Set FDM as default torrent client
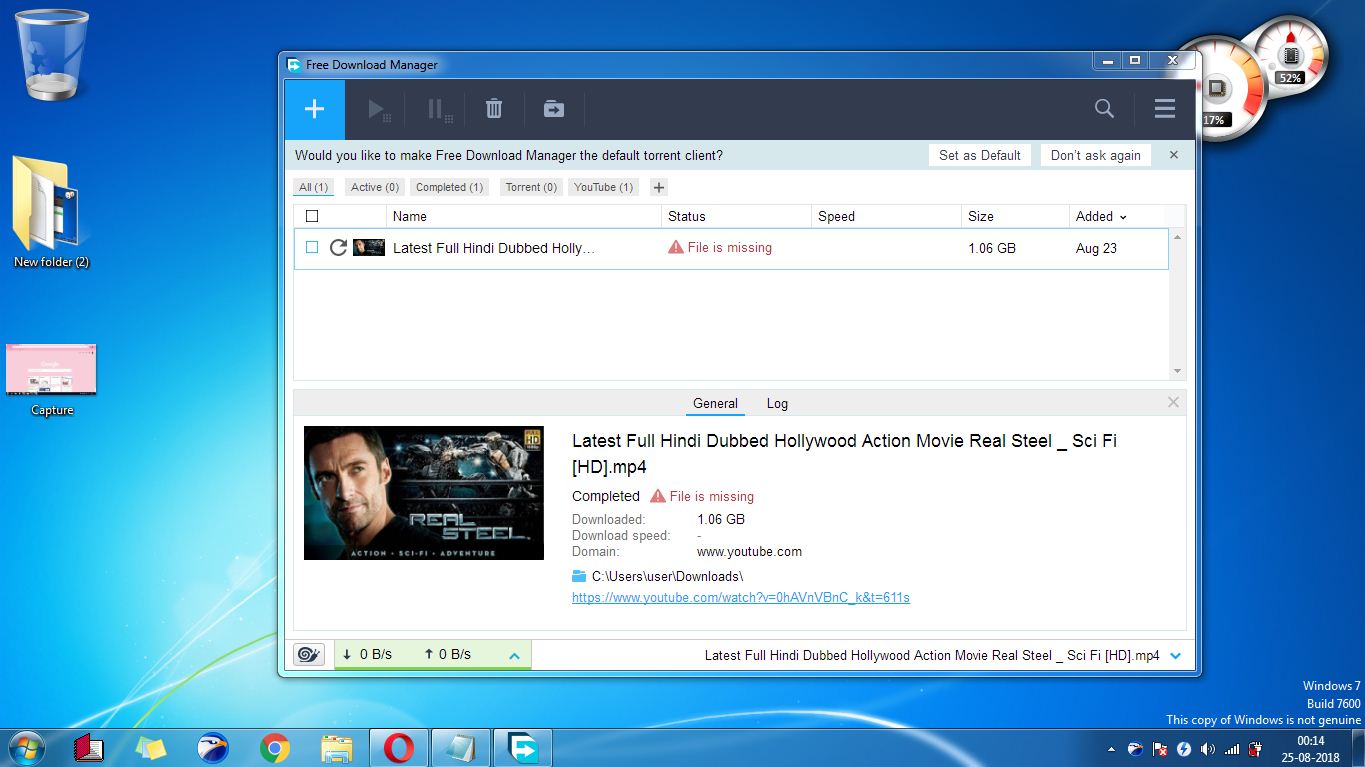Screen dimensions: 1365x767 coord(979,155)
